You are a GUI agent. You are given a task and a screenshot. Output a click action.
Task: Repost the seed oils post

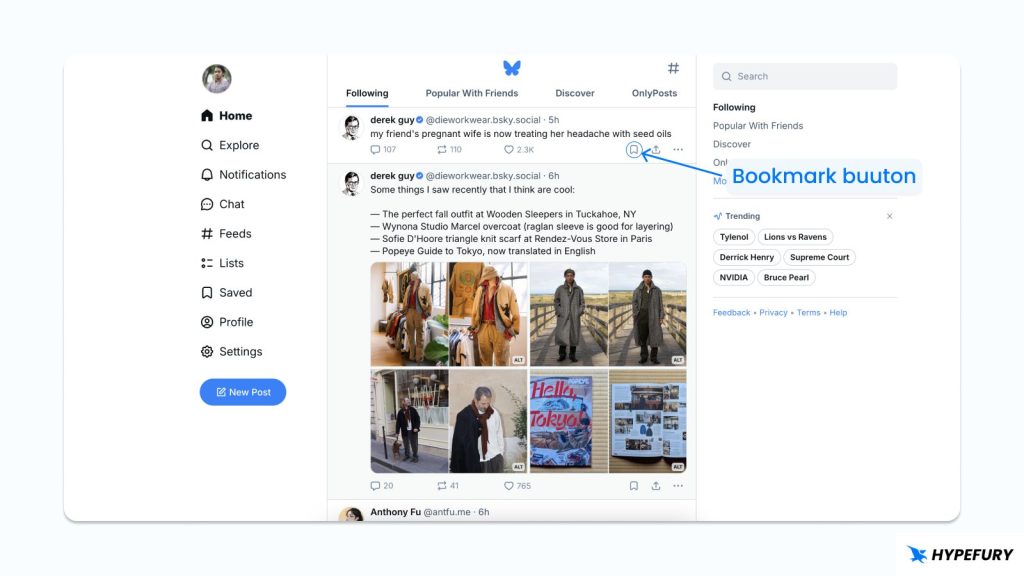tap(443, 149)
